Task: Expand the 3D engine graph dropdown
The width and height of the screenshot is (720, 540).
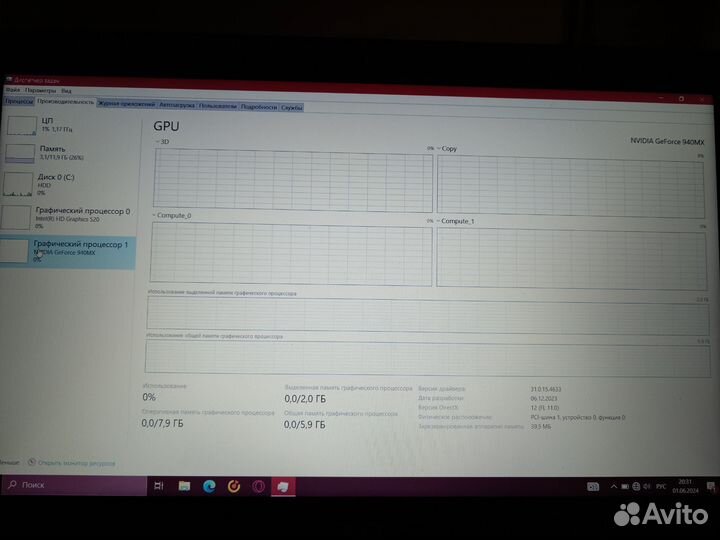Action: (157, 142)
